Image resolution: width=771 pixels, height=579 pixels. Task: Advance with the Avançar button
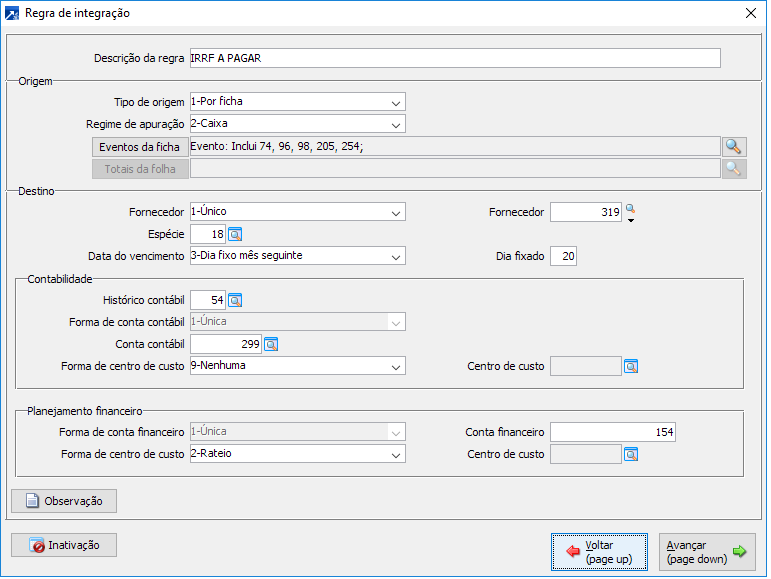707,552
